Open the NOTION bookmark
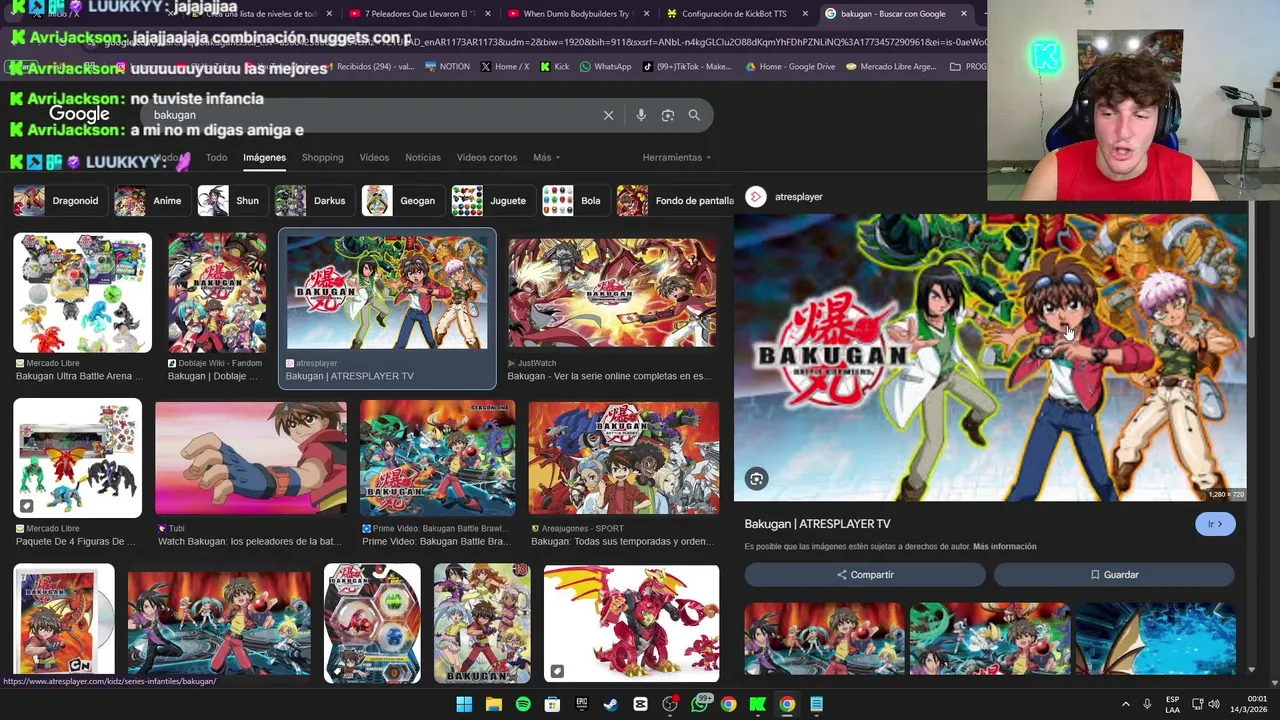 click(447, 67)
